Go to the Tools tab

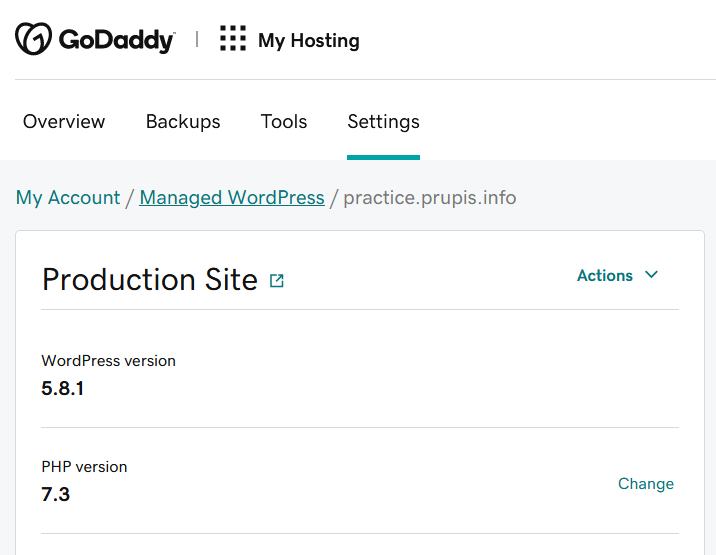[x=284, y=122]
